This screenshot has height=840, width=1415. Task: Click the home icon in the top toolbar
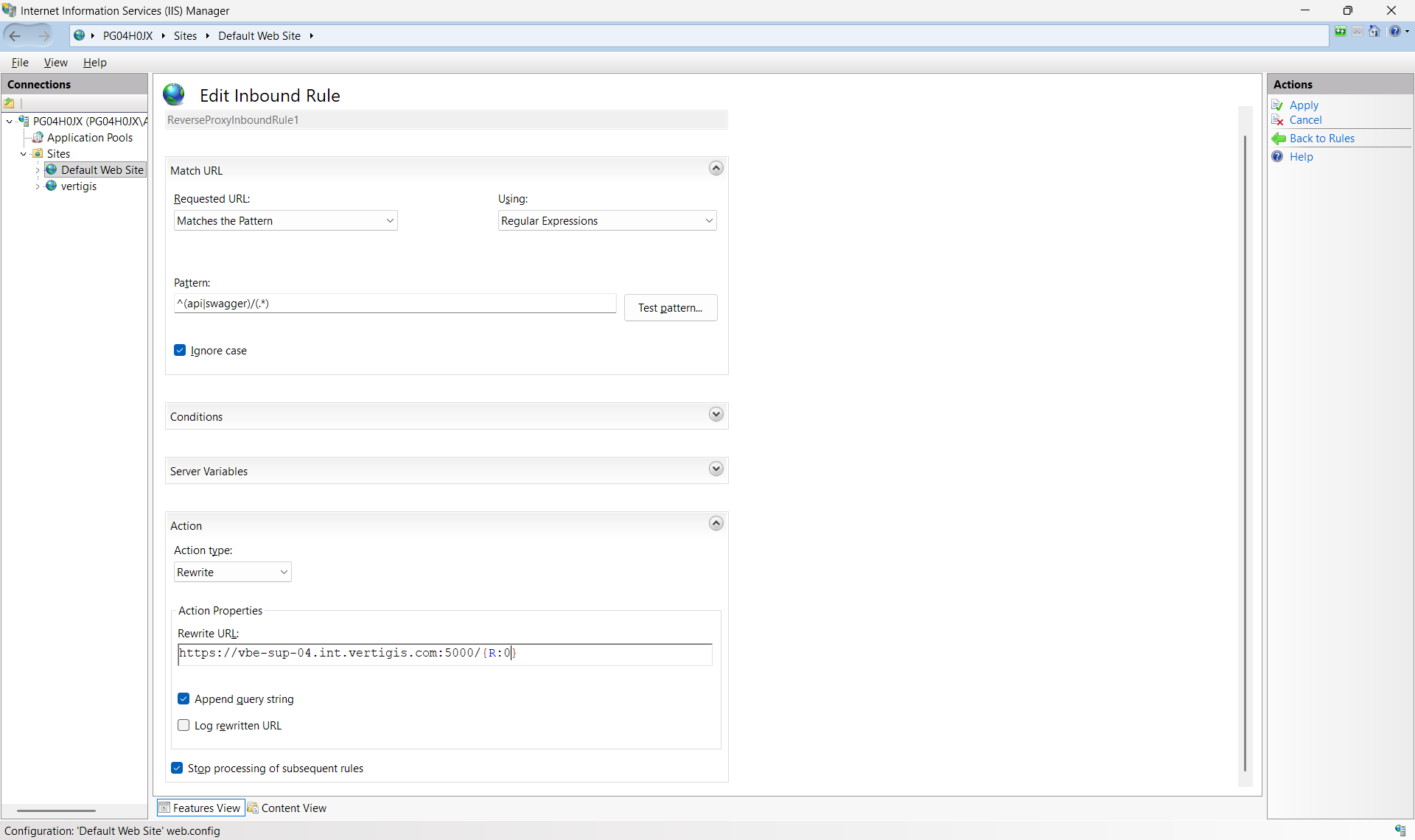[1374, 31]
